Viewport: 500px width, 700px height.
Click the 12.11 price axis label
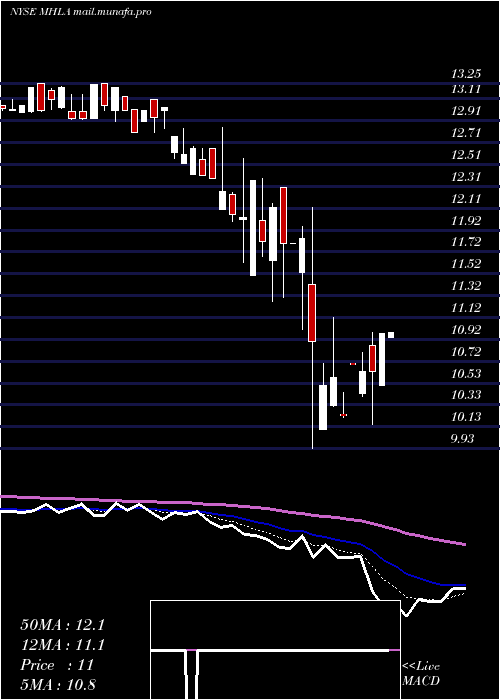(x=466, y=198)
